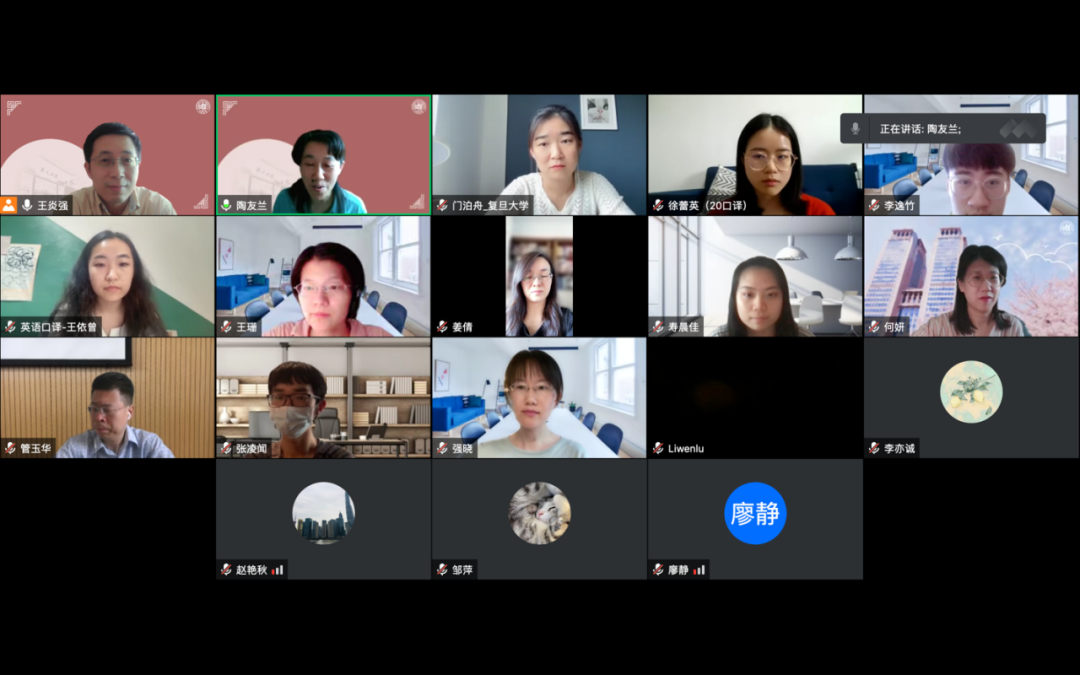Image resolution: width=1080 pixels, height=675 pixels.
Task: Select 张凌闻's video tile with mask
Action: 324,397
